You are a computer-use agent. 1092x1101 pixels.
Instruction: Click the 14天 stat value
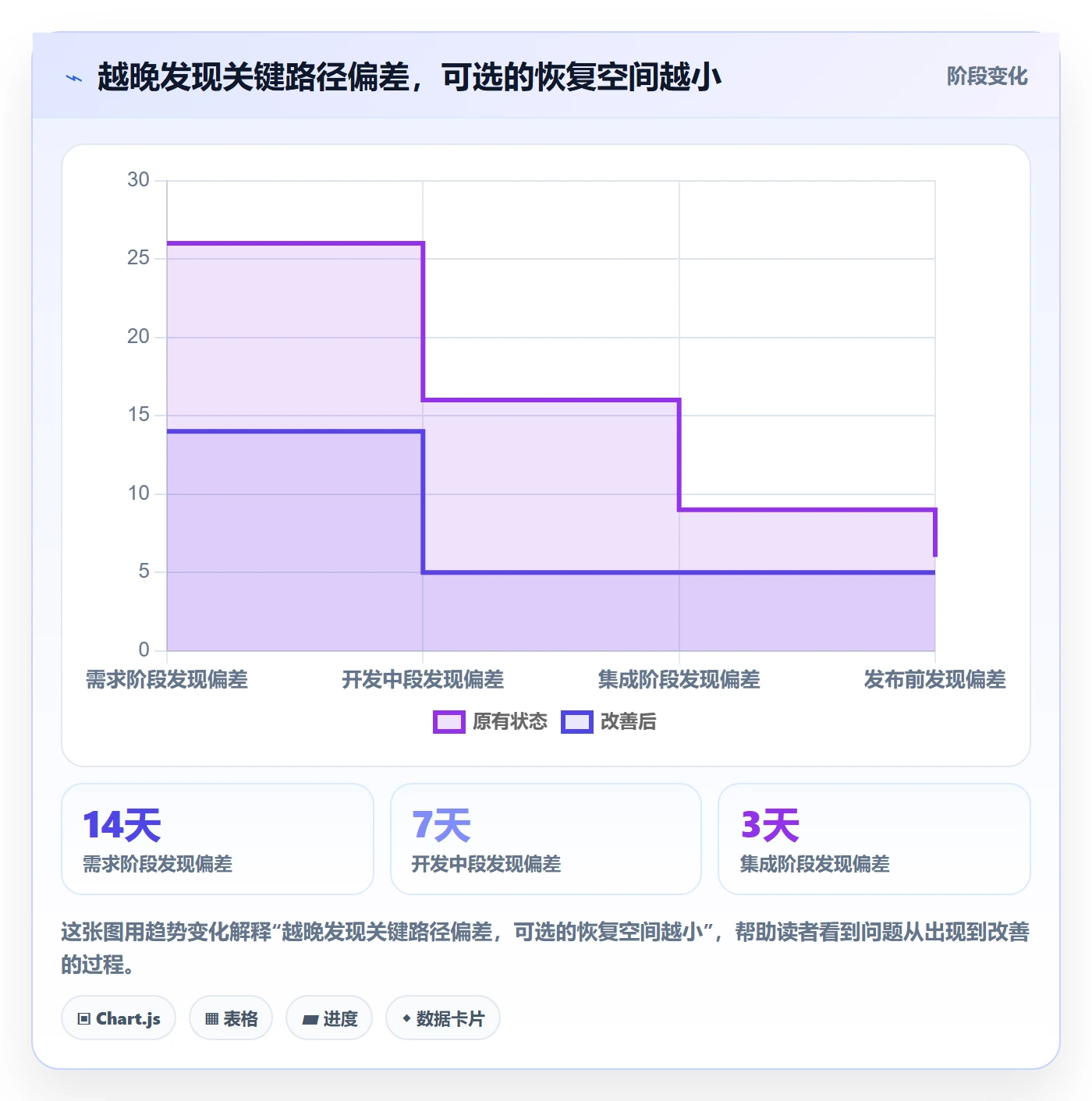click(122, 825)
